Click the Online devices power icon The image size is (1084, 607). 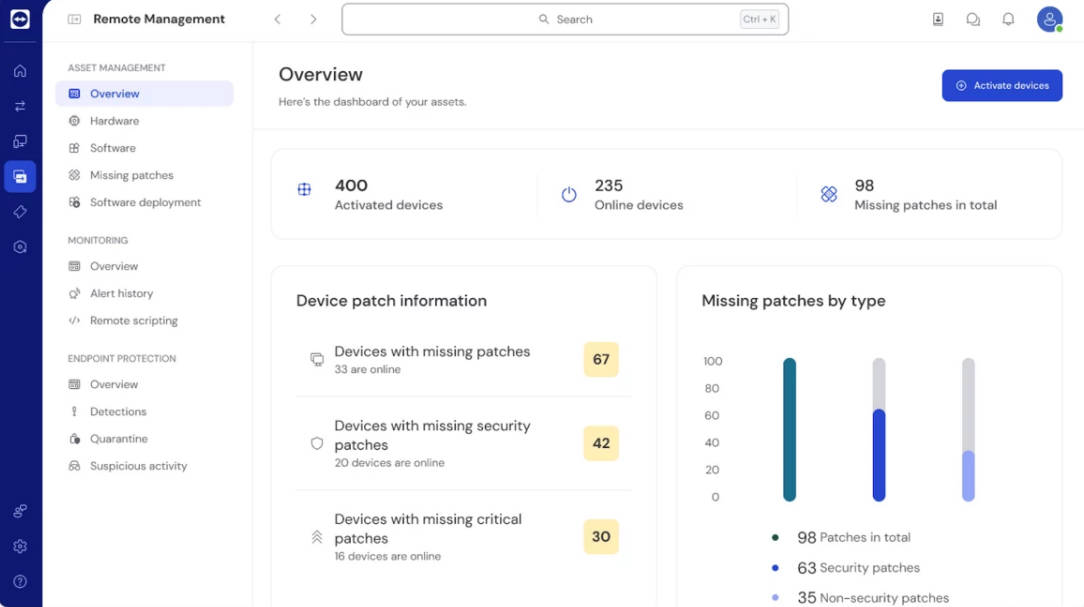coord(569,195)
